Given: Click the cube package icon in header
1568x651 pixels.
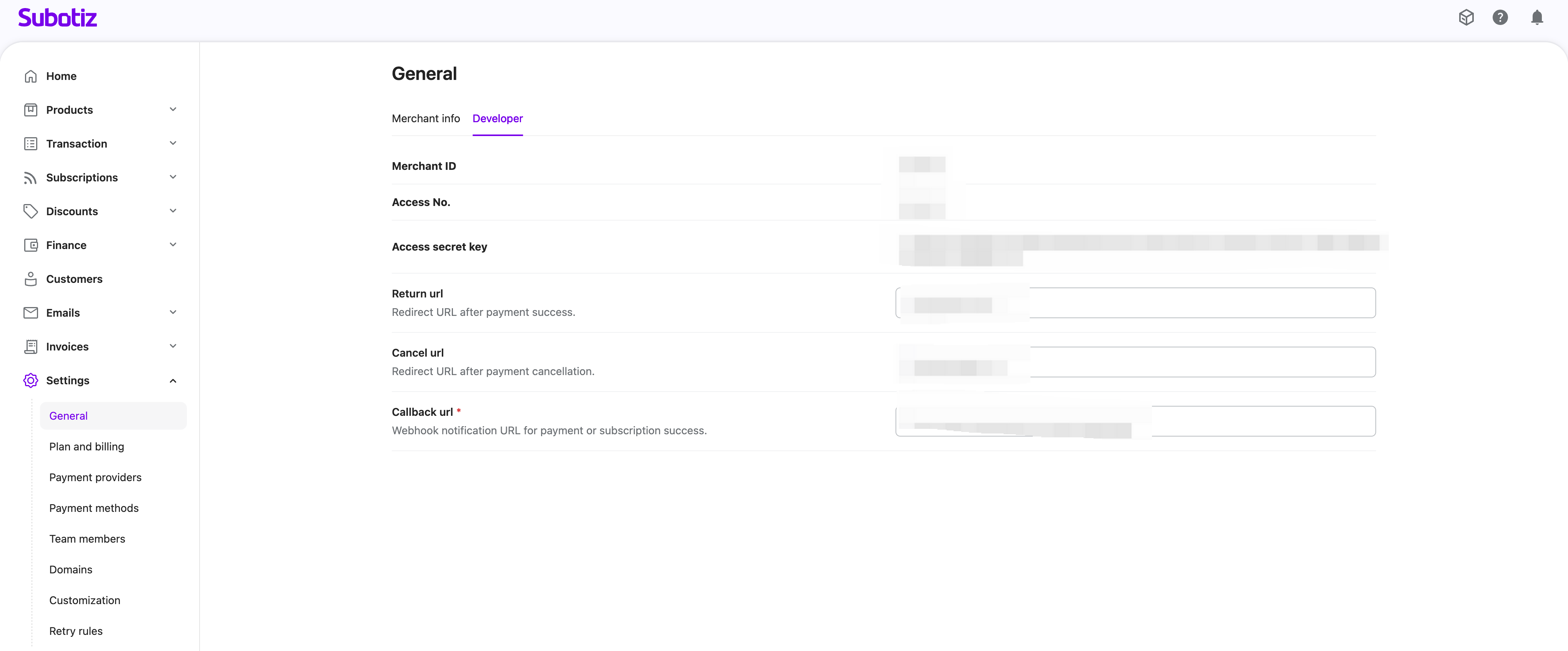Looking at the screenshot, I should (x=1466, y=18).
